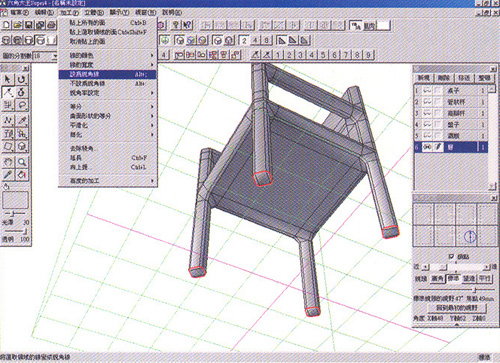Image resolution: width=500 pixels, height=363 pixels.
Task: Toggle visibility eye of selected layer 6
Action: point(427,147)
